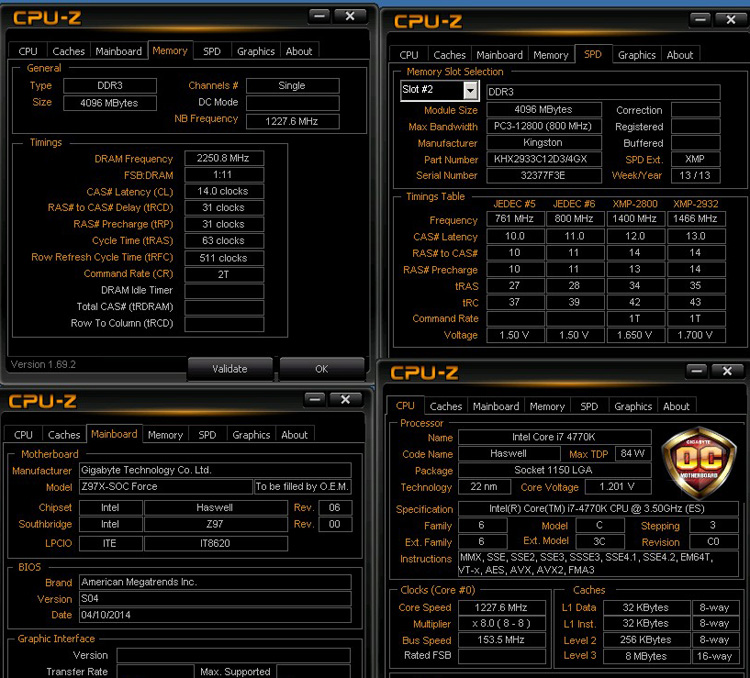Click the Level 3 cache 8 MBytes value

646,656
